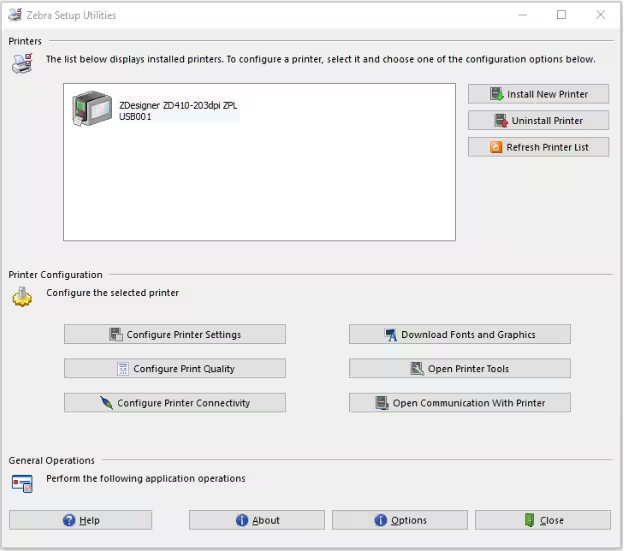Open the Help button
Screen dimensions: 626x551
(81, 520)
